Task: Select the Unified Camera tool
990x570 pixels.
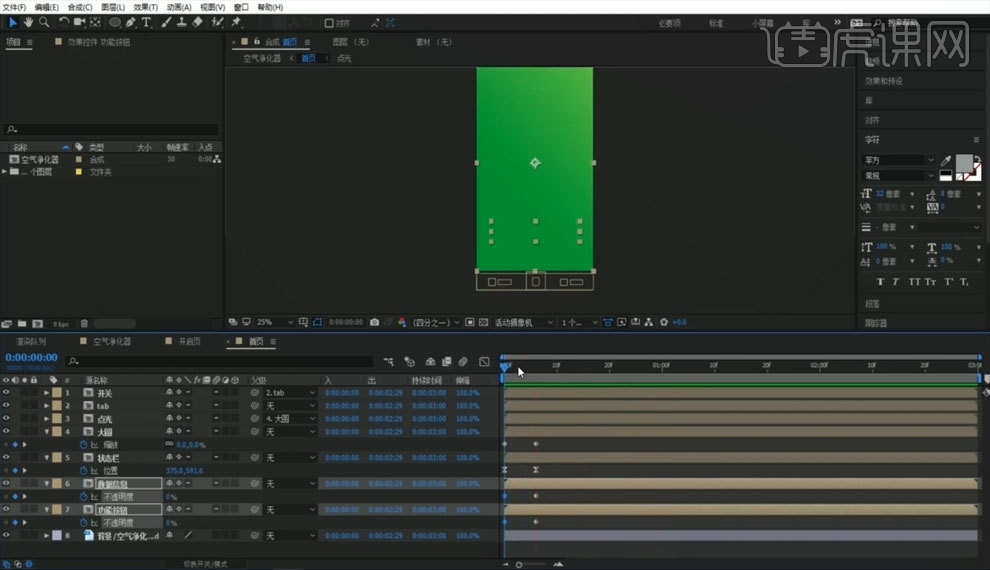Action: 80,23
